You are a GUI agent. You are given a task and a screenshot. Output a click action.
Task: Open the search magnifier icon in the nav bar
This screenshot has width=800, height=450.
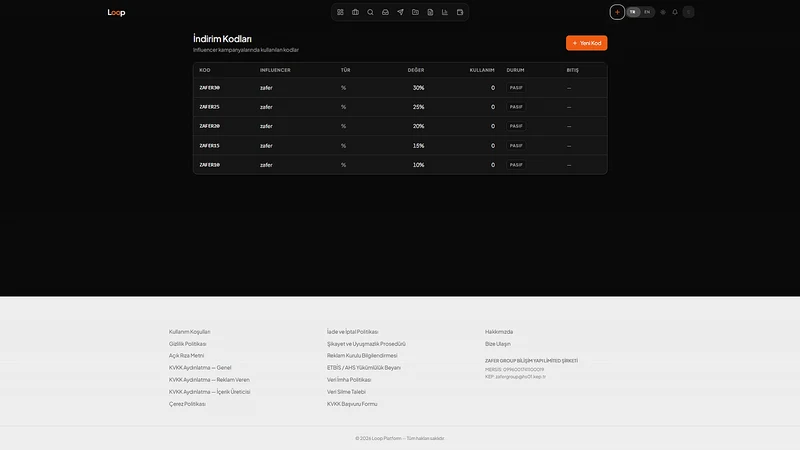coord(370,12)
